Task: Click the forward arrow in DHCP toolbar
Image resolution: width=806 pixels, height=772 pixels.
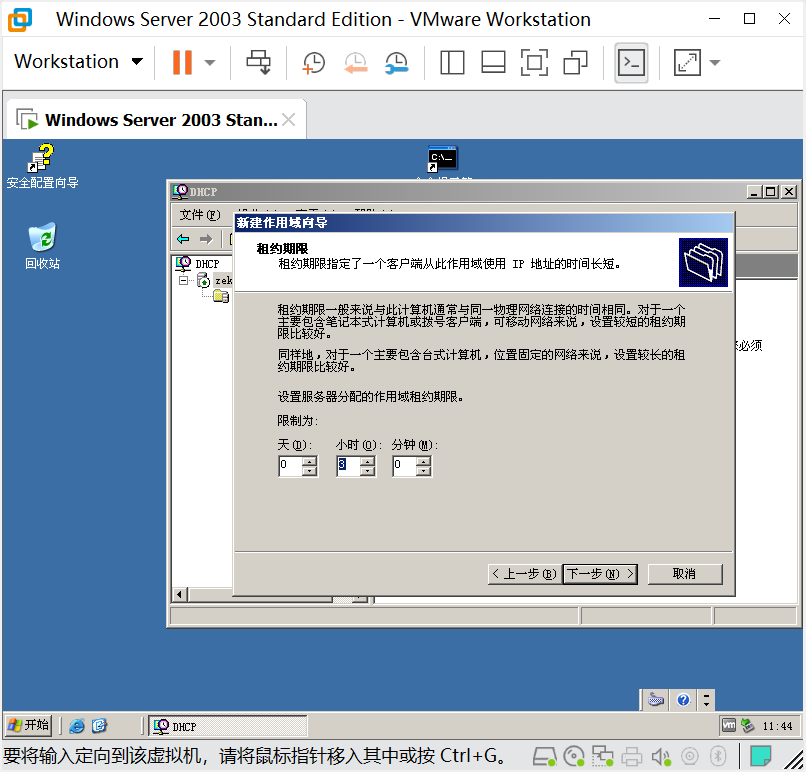Action: point(206,239)
